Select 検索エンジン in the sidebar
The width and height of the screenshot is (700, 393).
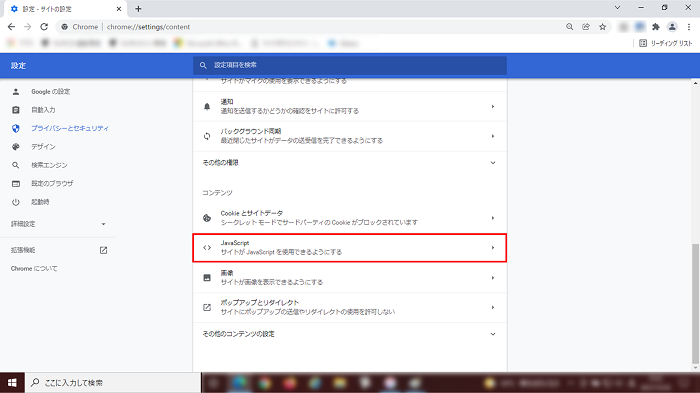pos(49,165)
